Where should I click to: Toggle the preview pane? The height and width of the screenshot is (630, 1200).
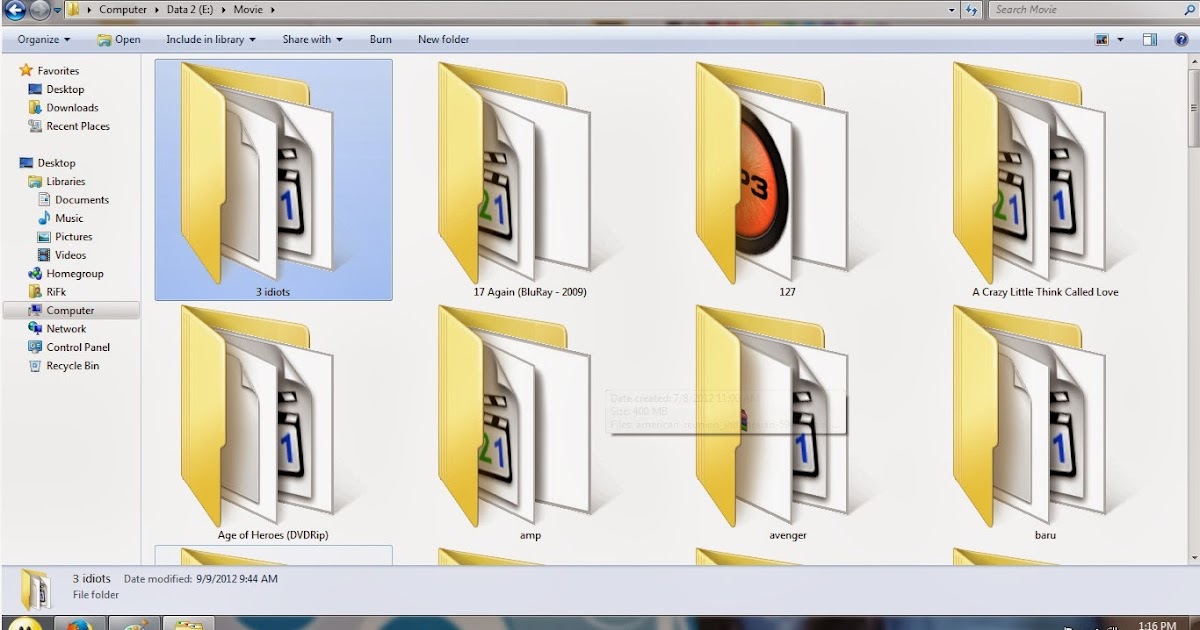[1148, 39]
